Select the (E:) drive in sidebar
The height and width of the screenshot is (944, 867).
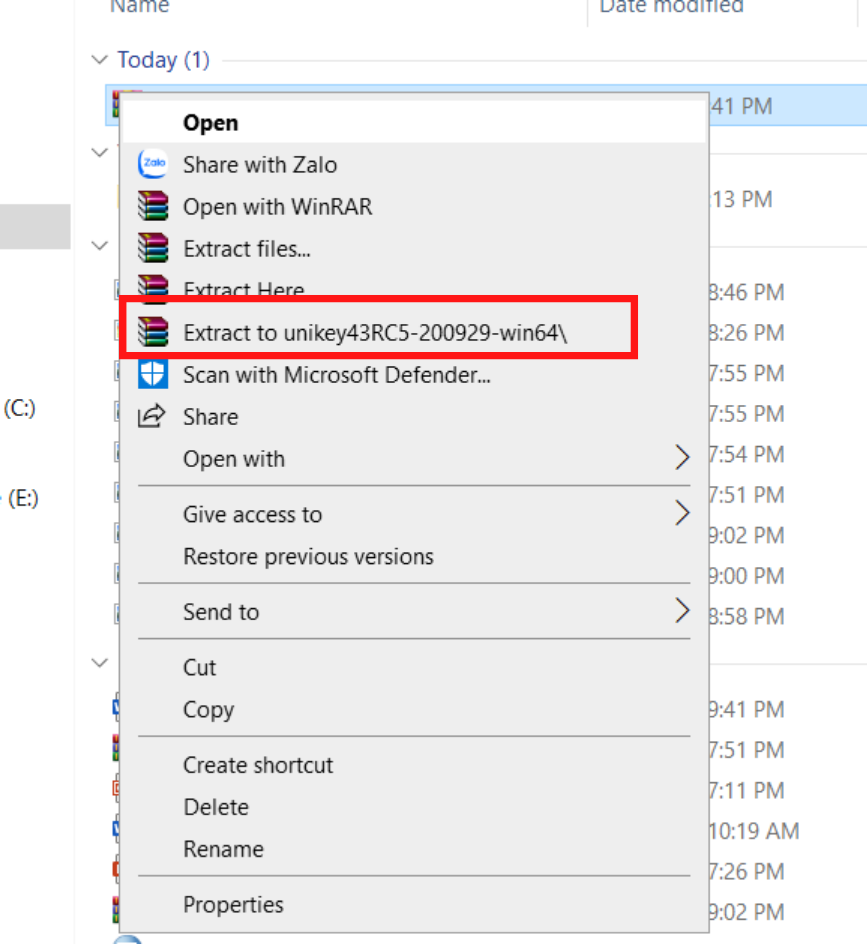tap(23, 498)
